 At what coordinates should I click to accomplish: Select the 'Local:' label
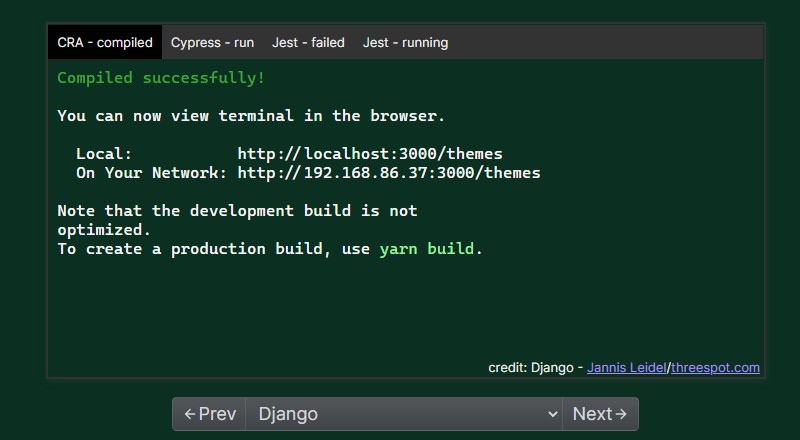(104, 154)
